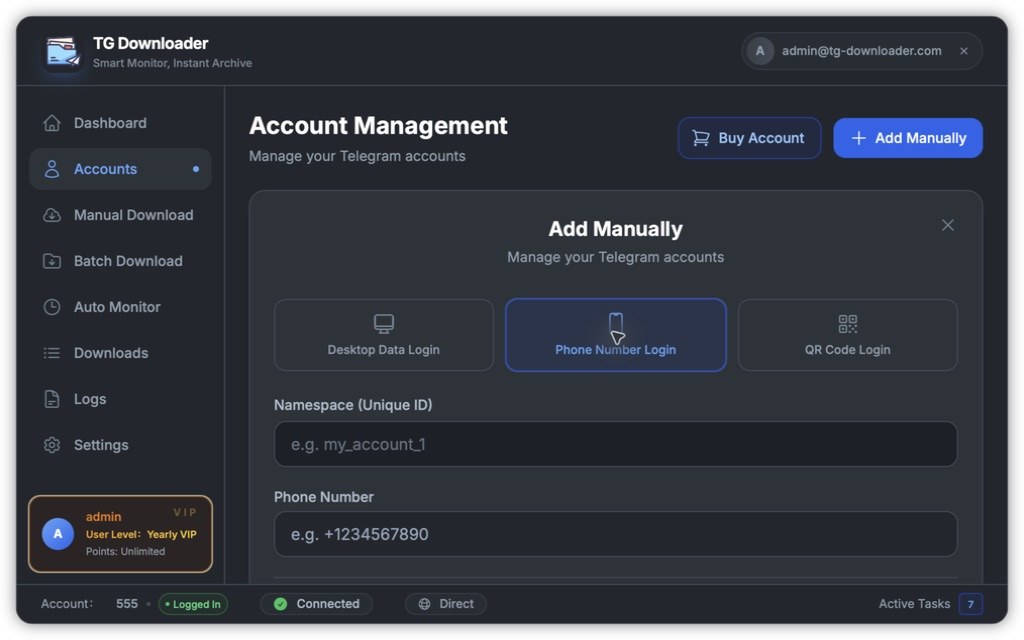Viewport: 1024px width, 640px height.
Task: Switch to QR Code Login tab
Action: coord(848,335)
